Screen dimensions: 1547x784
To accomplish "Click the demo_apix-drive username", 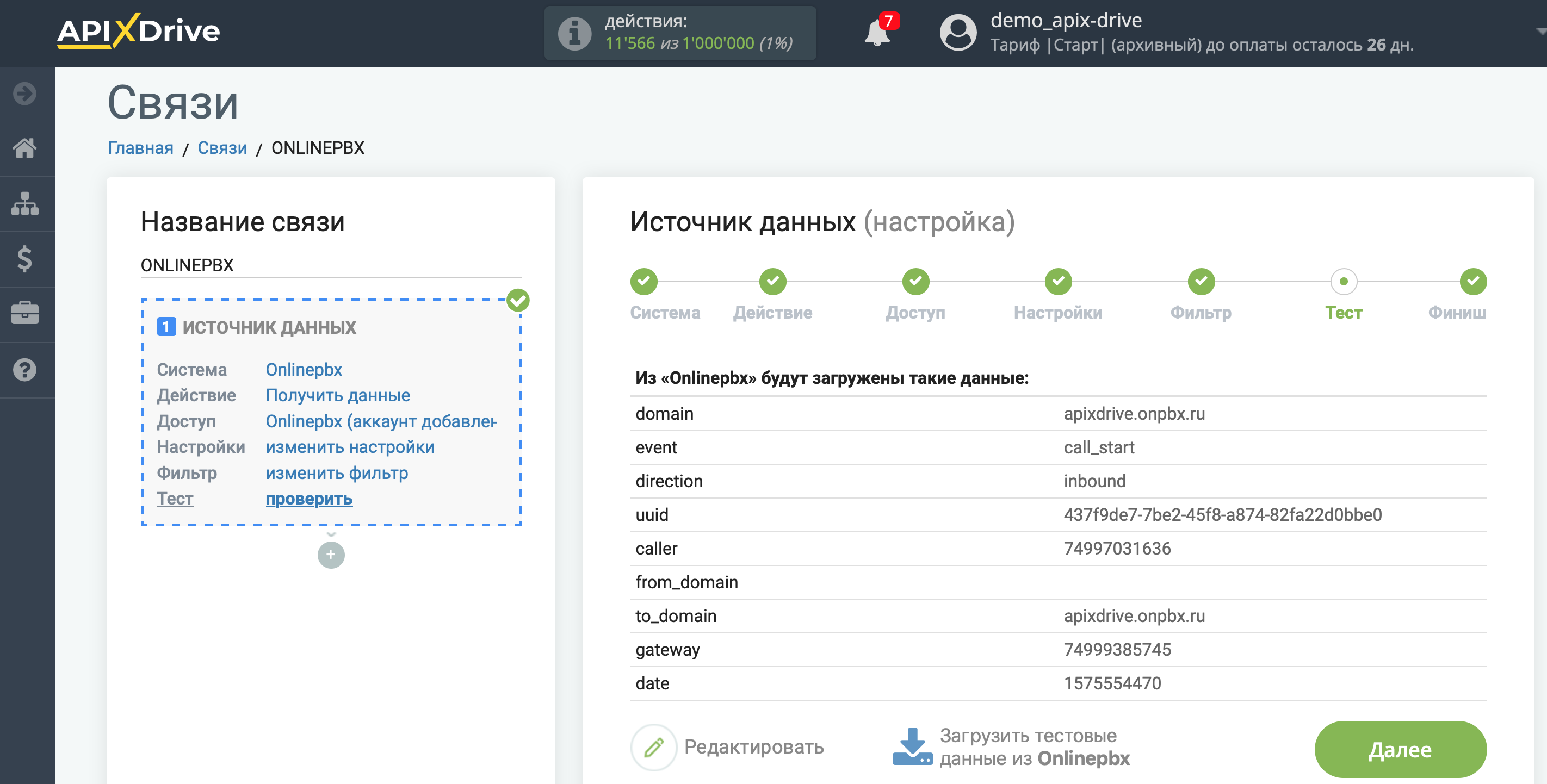I will pos(1066,21).
